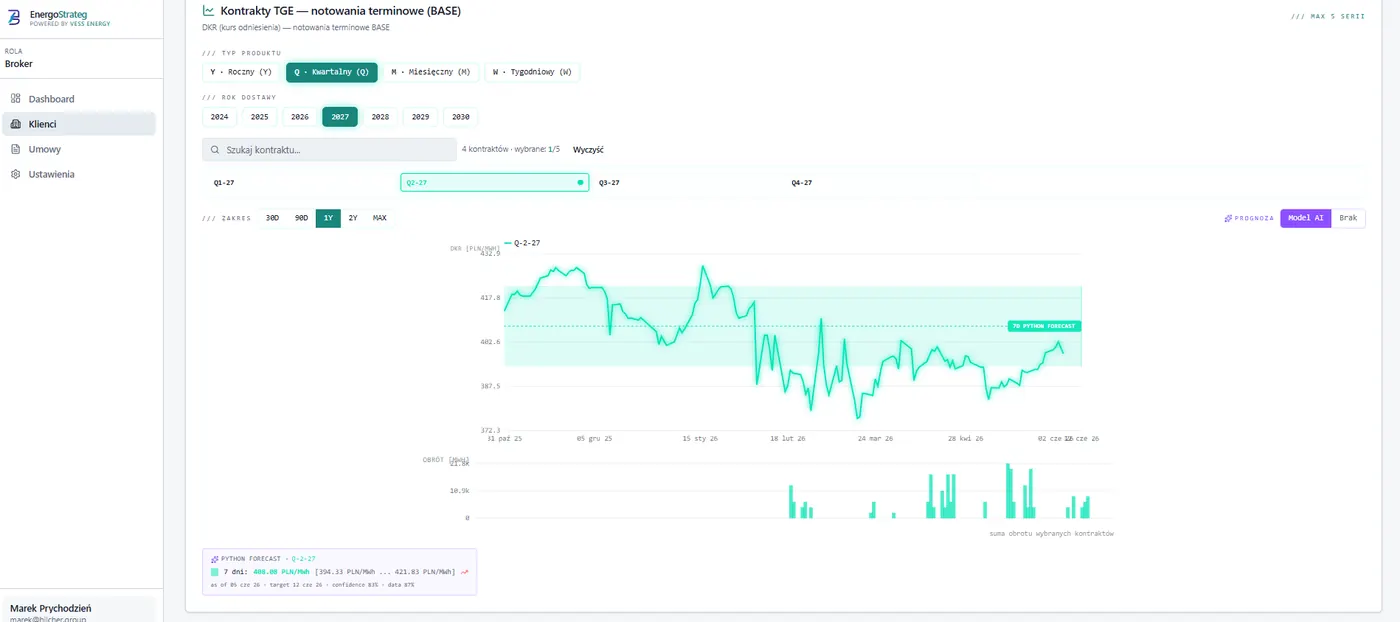Click the chart line icon by title
Viewport: 1400px width, 622px height.
(x=208, y=10)
